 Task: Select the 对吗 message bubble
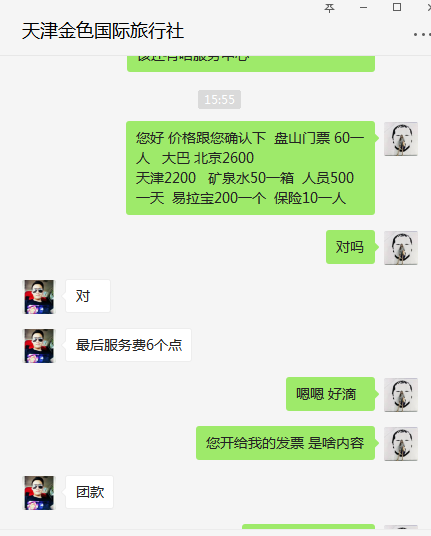click(350, 247)
